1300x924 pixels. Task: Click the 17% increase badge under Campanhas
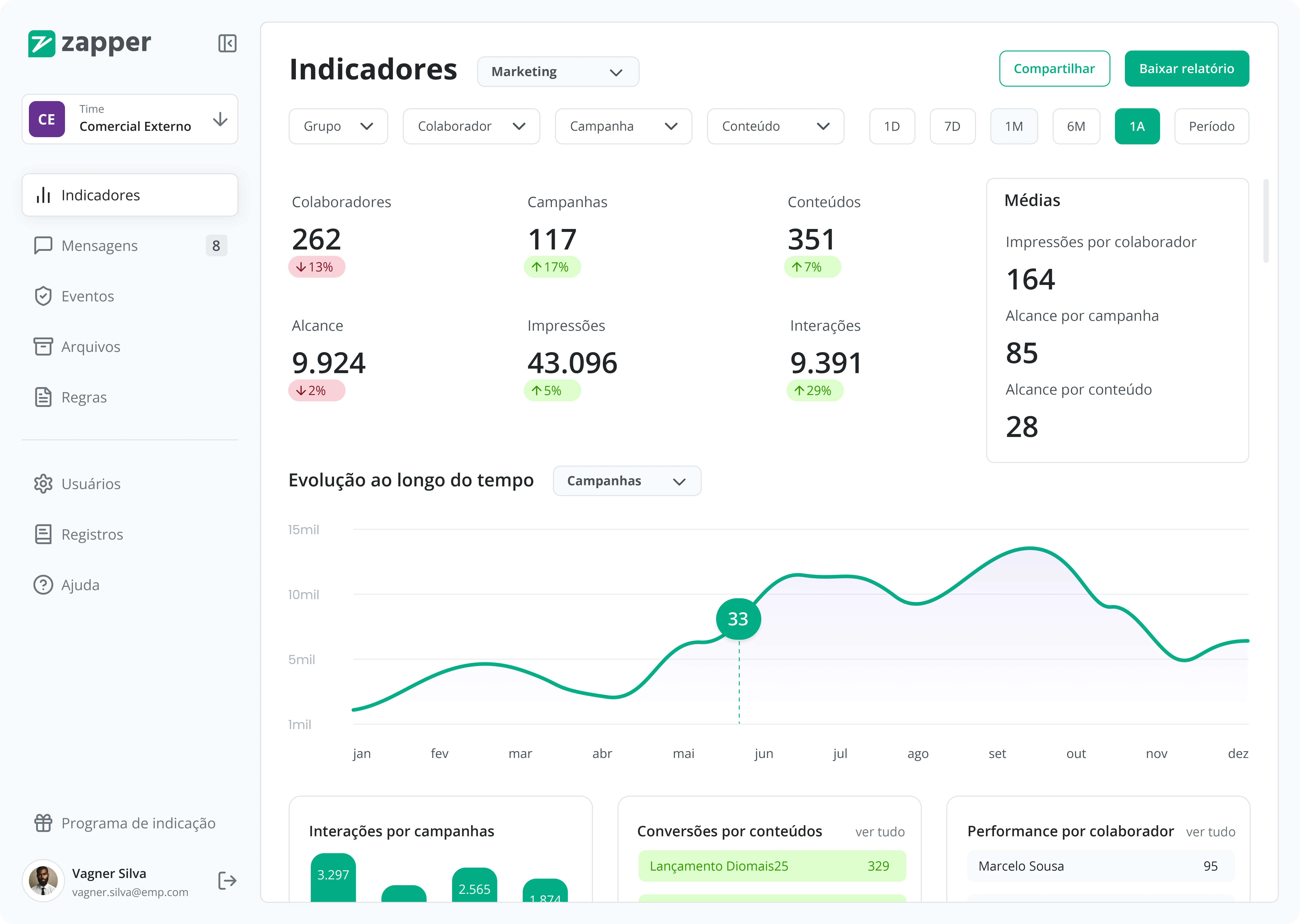tap(552, 267)
